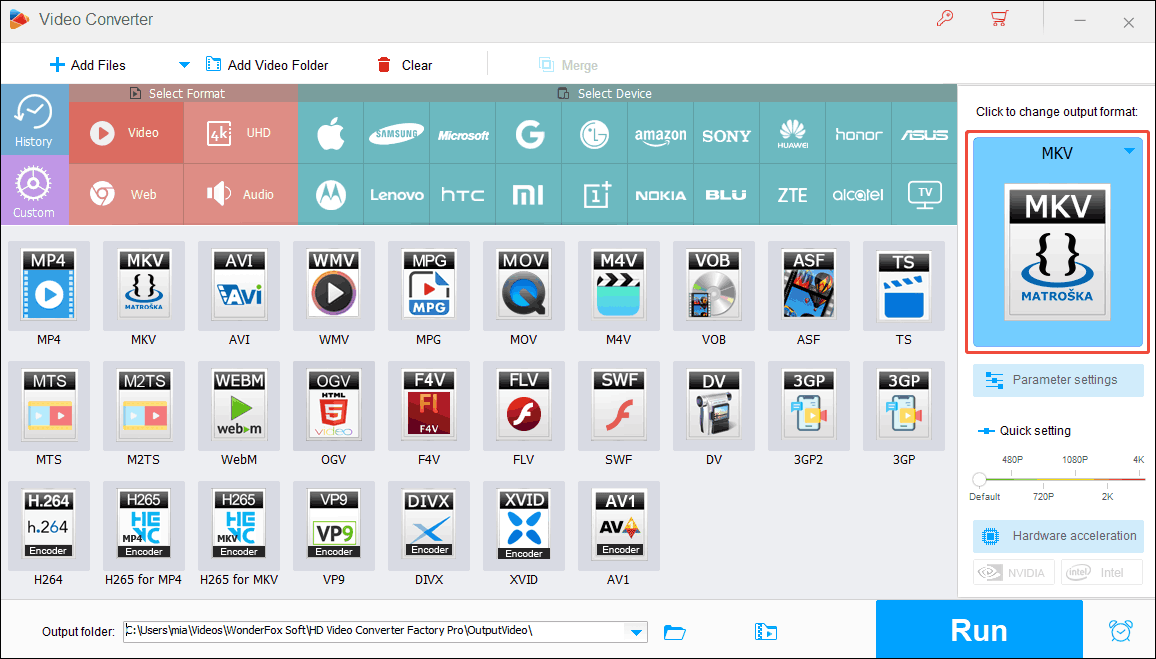This screenshot has width=1156, height=659.
Task: Toggle Hardware acceleration option
Action: pyautogui.click(x=1057, y=536)
